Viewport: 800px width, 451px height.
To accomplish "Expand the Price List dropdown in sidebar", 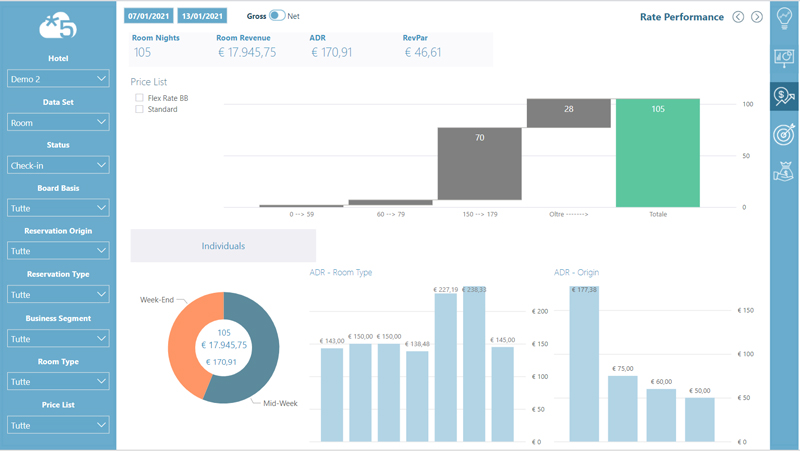I will 58,425.
